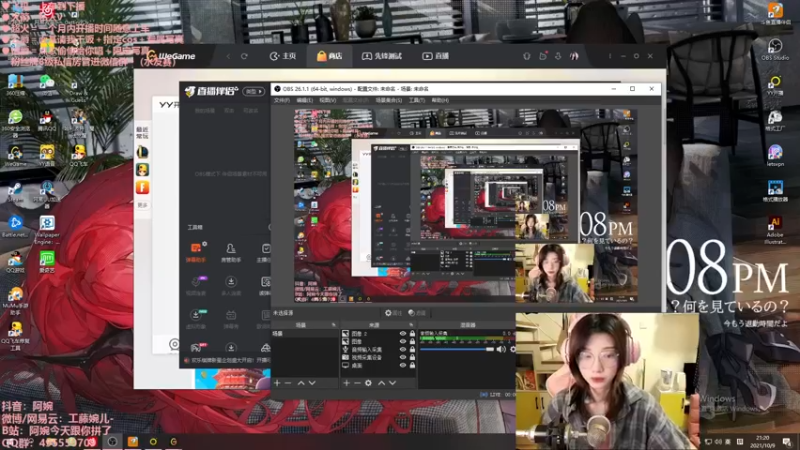Screen dimensions: 800x450
Task: Open the OBS 帮助(H) menu
Action: [x=440, y=101]
